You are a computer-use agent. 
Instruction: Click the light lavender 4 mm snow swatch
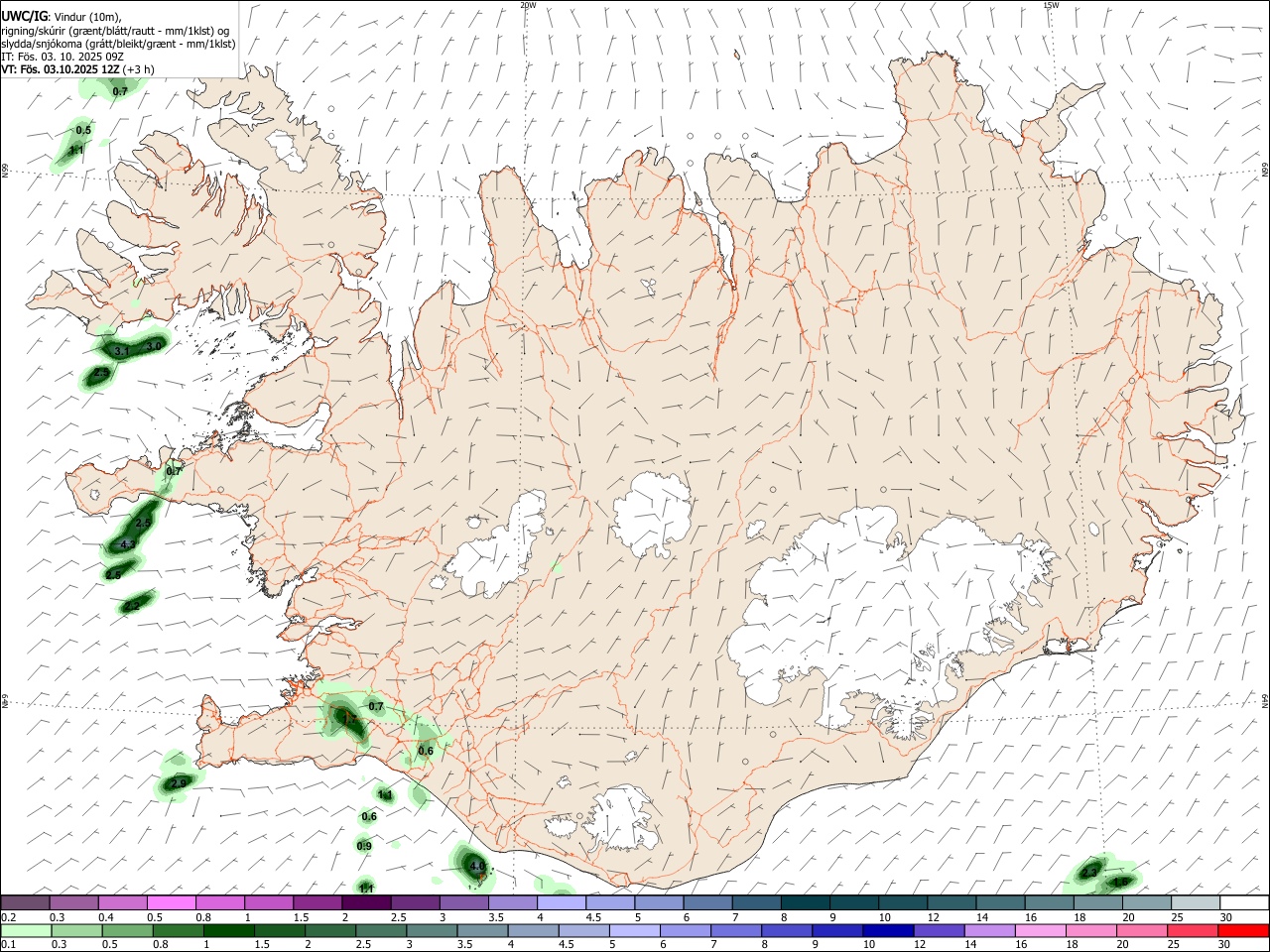(x=561, y=902)
